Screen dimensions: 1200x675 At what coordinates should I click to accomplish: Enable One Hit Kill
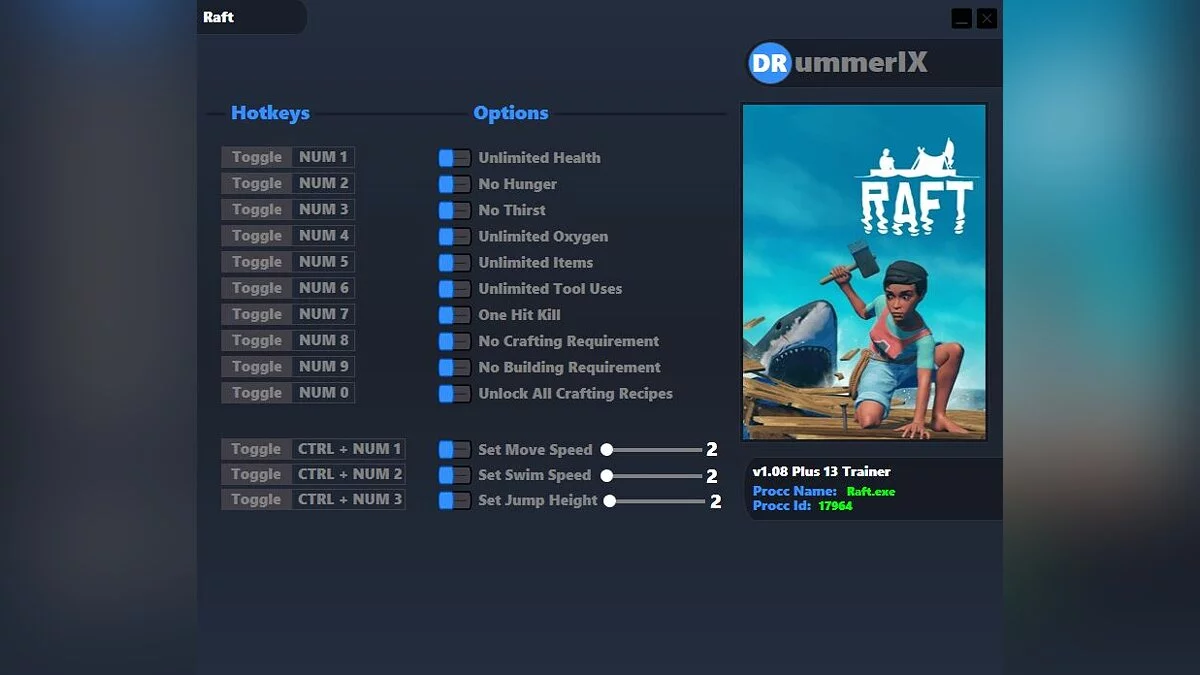453,314
